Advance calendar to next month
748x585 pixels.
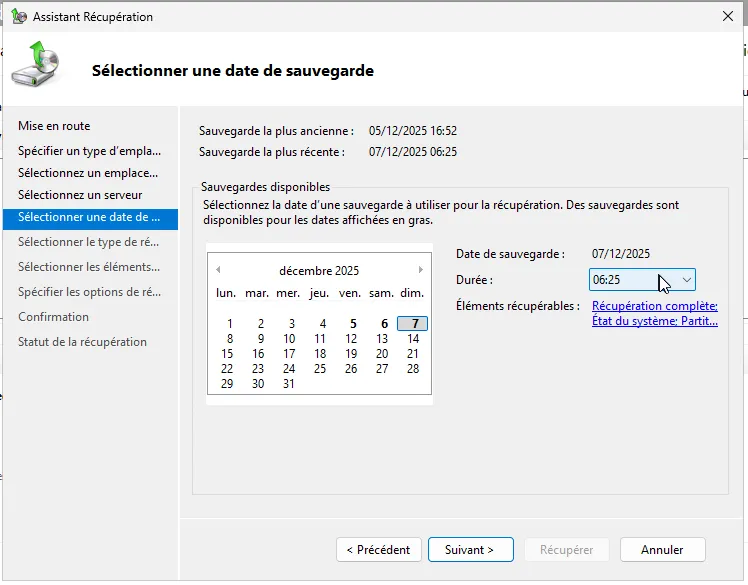point(421,270)
